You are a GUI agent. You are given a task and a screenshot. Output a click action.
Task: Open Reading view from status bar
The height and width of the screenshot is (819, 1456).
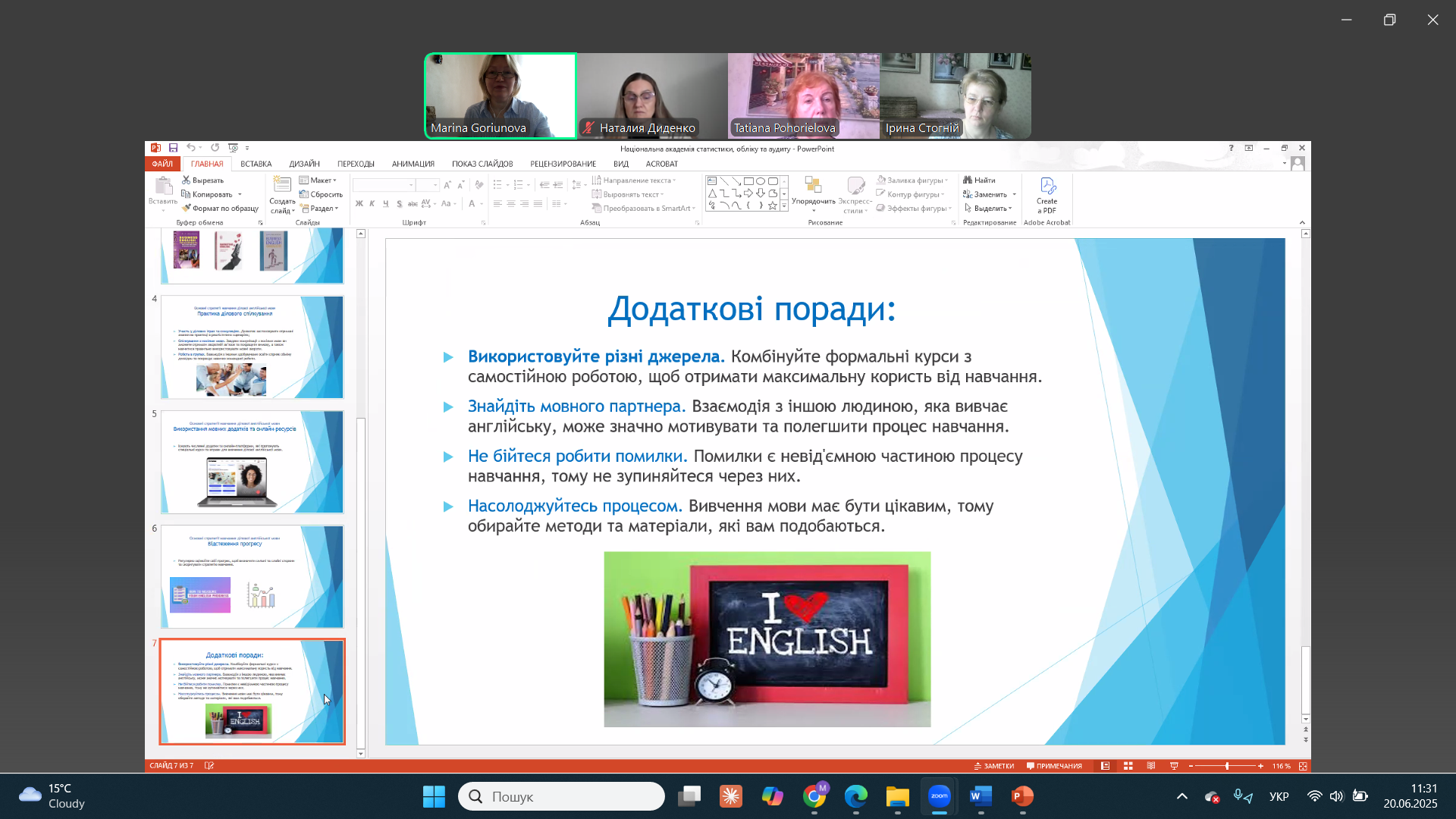tap(1151, 766)
